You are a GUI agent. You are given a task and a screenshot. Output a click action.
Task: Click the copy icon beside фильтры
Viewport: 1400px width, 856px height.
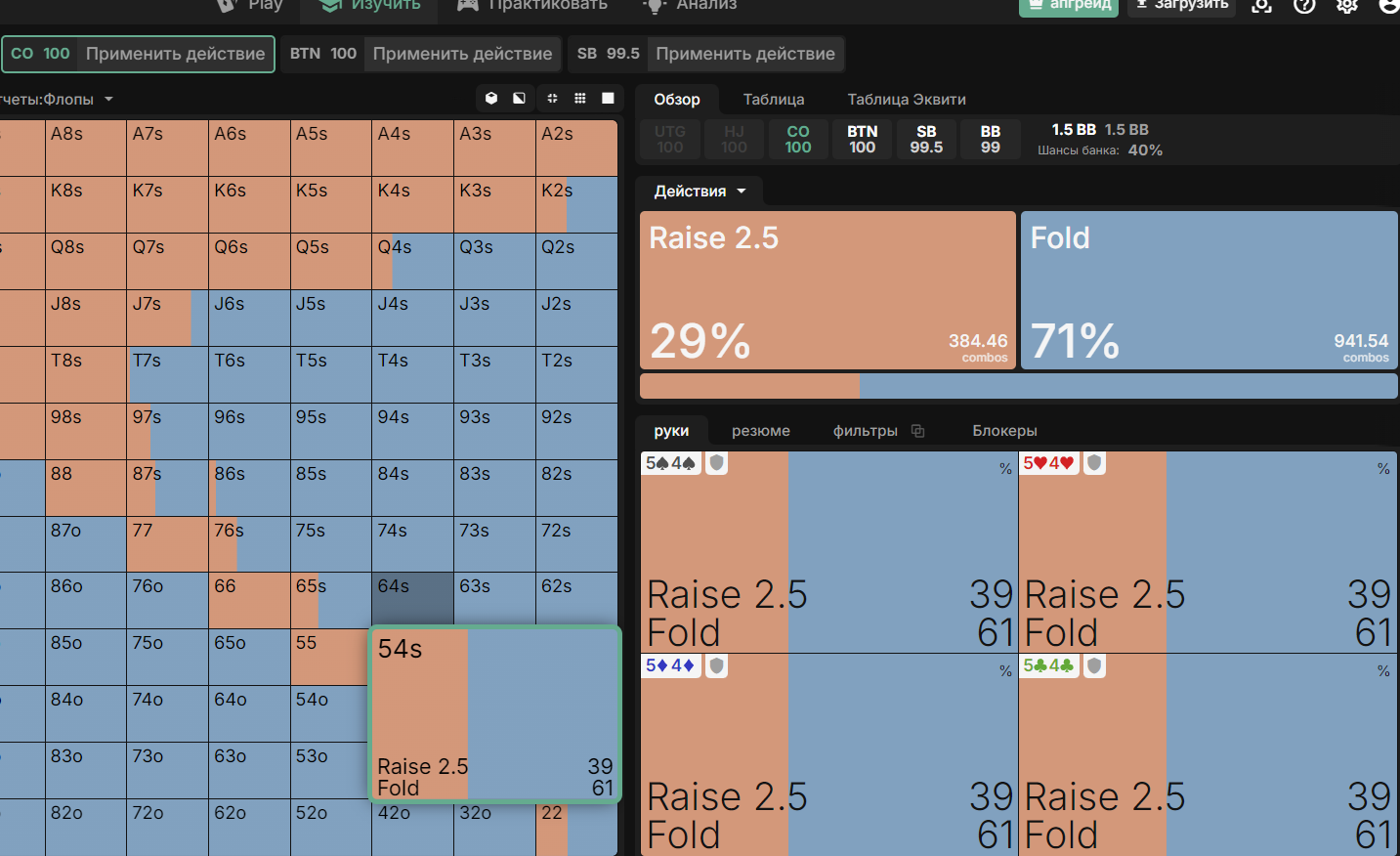click(917, 431)
